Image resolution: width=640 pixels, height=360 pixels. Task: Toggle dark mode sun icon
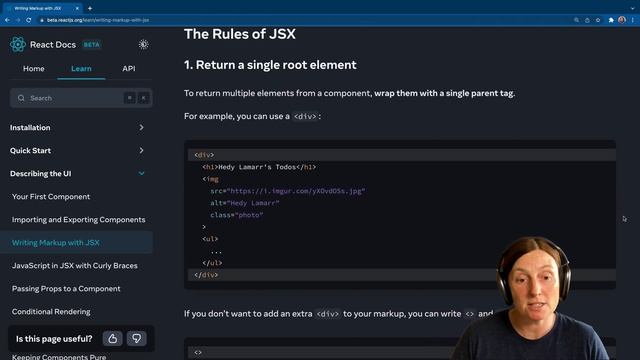tap(143, 44)
